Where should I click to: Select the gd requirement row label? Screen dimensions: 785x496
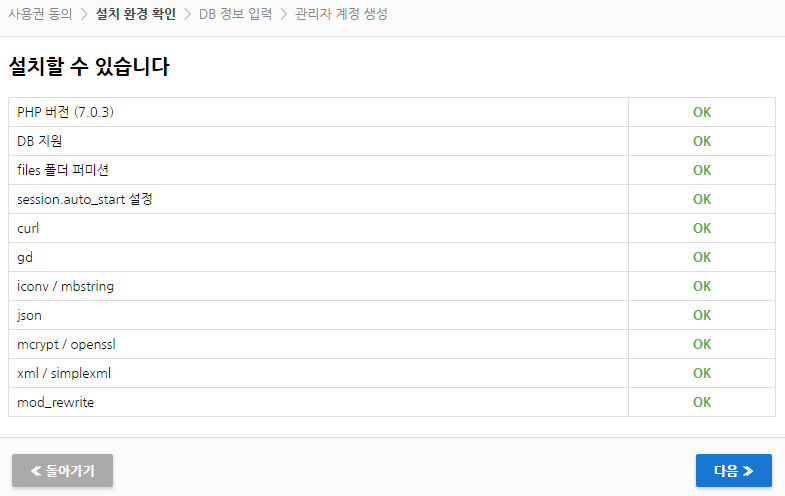tap(25, 257)
